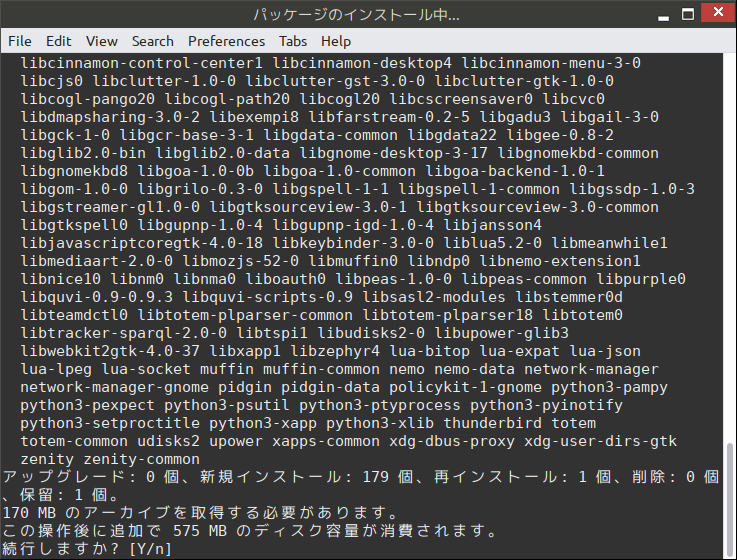737x560 pixels.
Task: Click the package name pidgin-data
Action: click(x=330, y=387)
